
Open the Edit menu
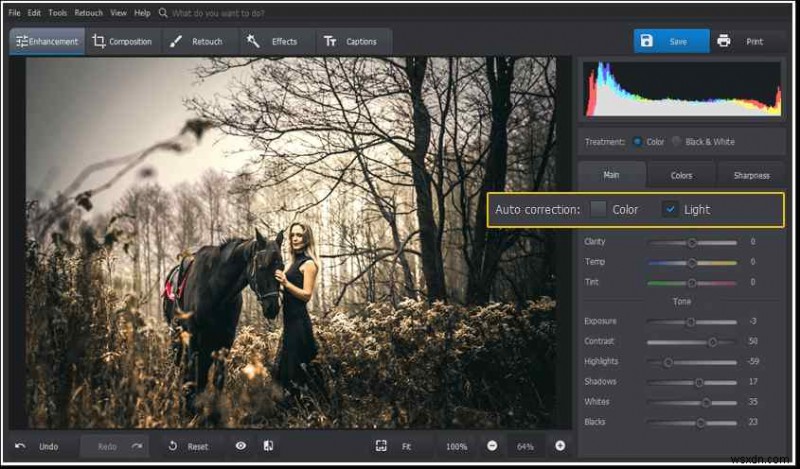(x=34, y=13)
